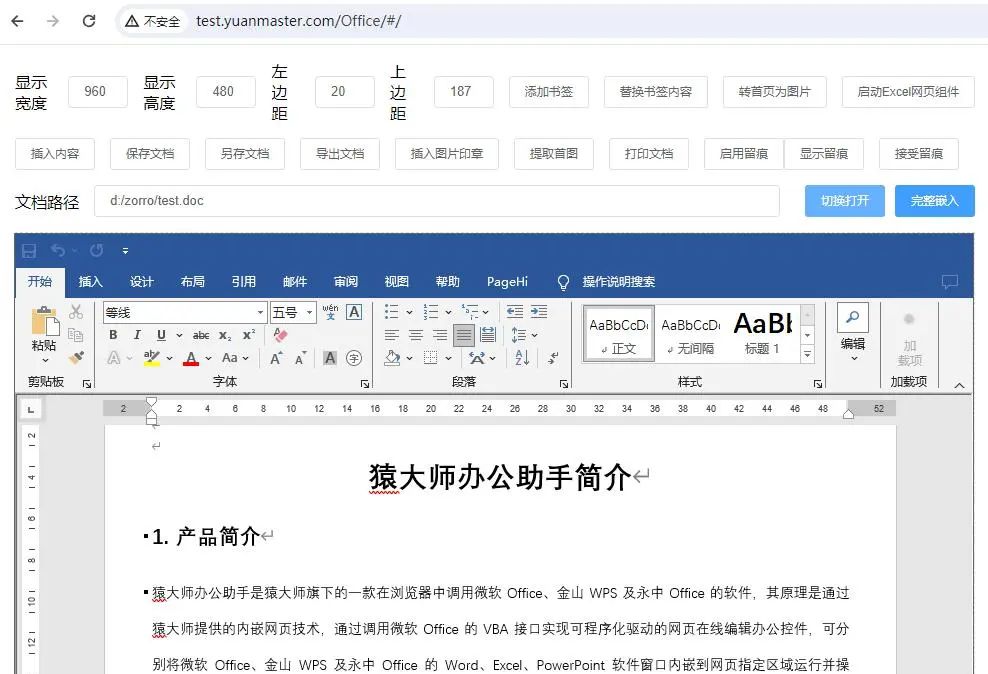Click the 显示宽度 field showing 960

[98, 92]
